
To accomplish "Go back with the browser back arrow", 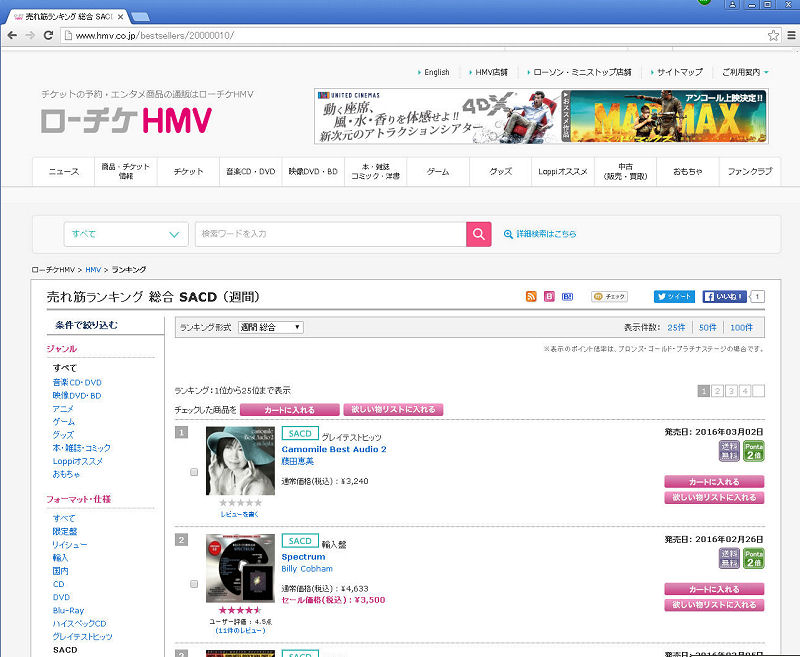I will tap(12, 35).
